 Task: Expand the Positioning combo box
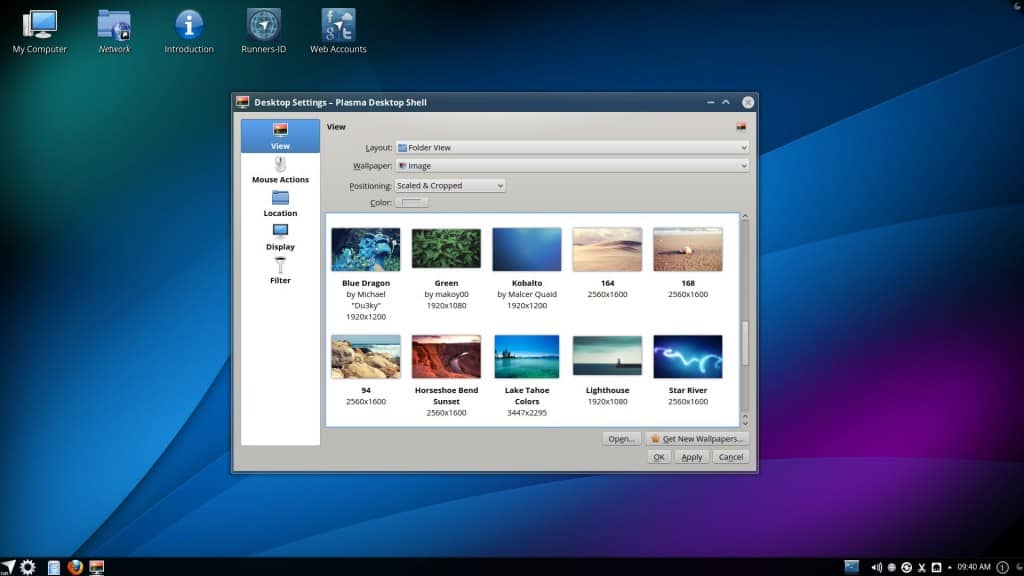pyautogui.click(x=450, y=185)
